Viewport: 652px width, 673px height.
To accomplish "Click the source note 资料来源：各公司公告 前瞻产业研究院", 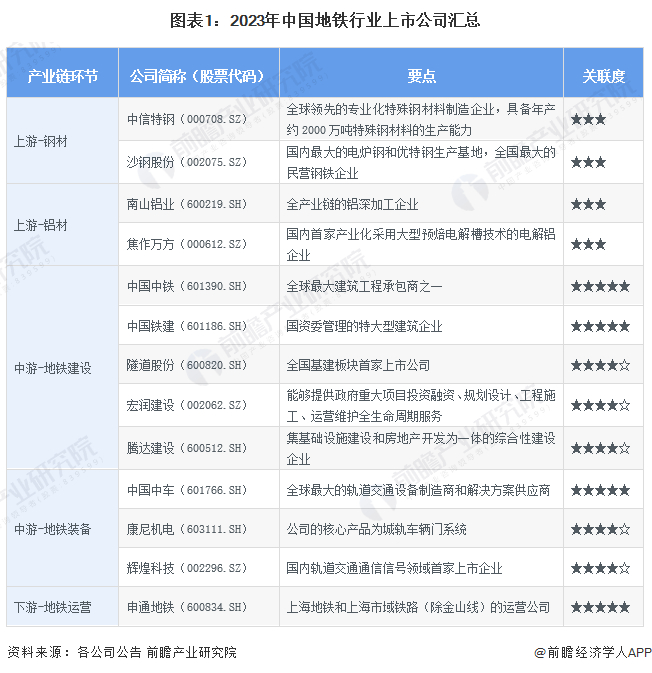I will coord(122,652).
